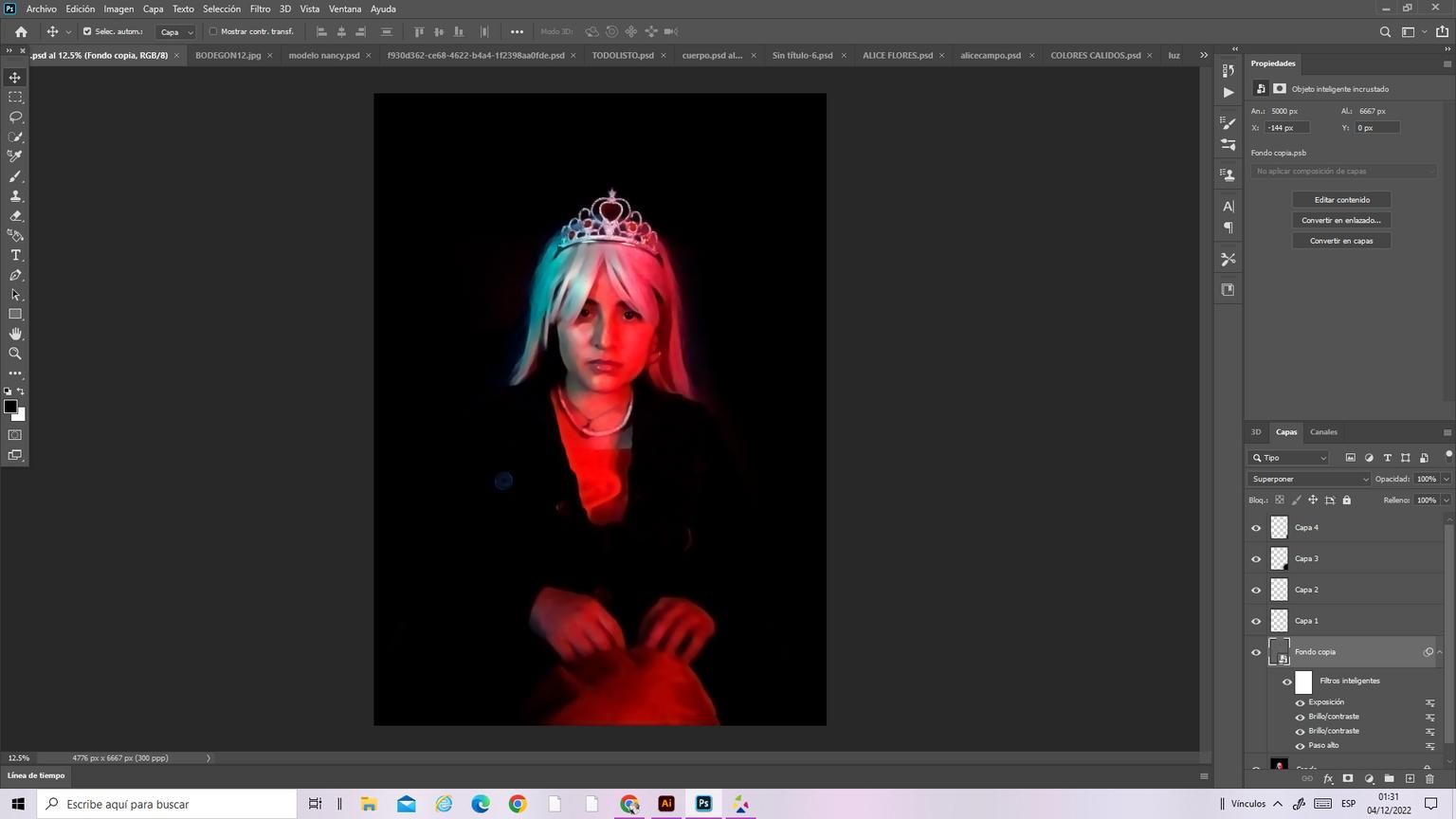
Task: Open the Opacidad value dropdown arrow
Action: coord(1446,479)
